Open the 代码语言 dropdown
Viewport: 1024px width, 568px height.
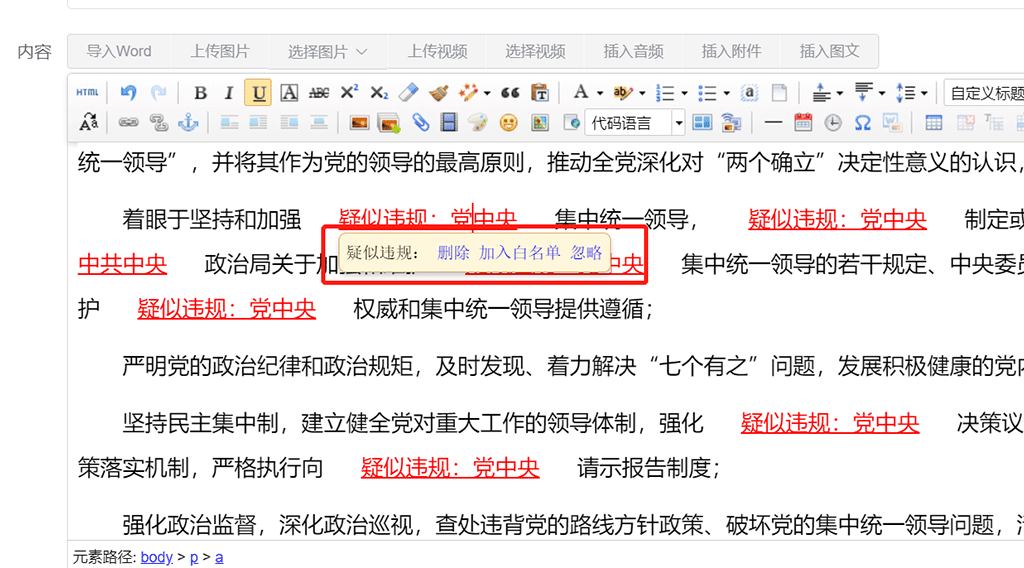click(x=679, y=123)
